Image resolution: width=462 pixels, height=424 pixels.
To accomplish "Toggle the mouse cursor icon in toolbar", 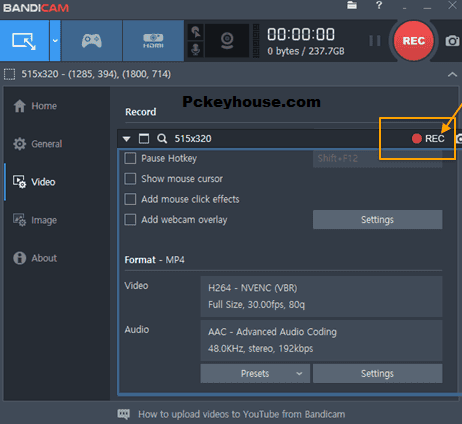I will coord(196,32).
